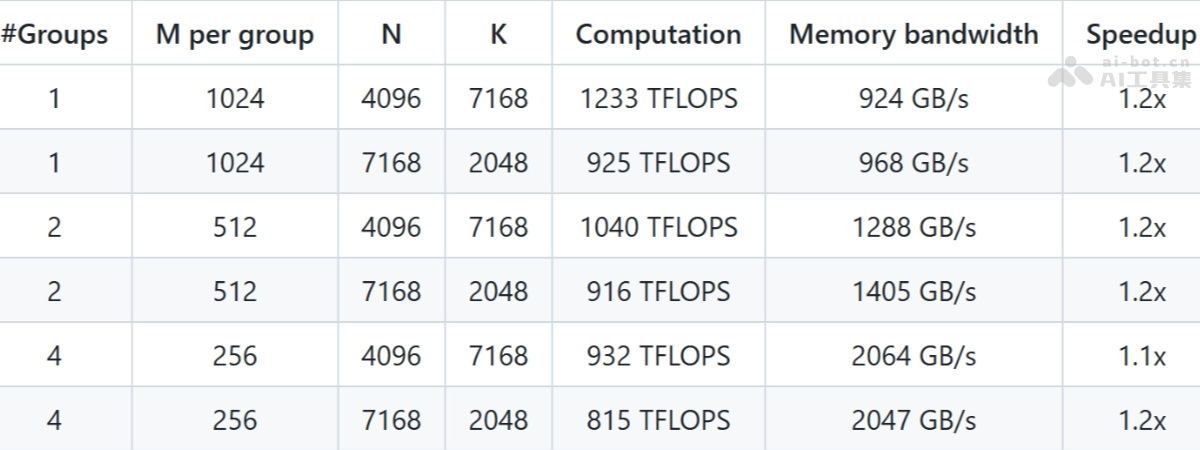The height and width of the screenshot is (450, 1200).
Task: Select the Computation column header
Action: click(x=658, y=35)
